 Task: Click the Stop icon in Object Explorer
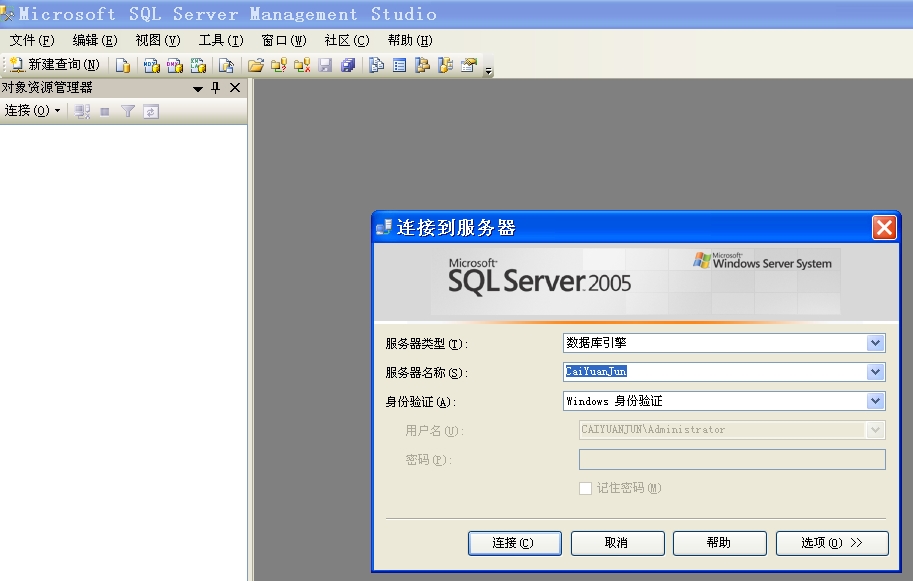[x=105, y=111]
